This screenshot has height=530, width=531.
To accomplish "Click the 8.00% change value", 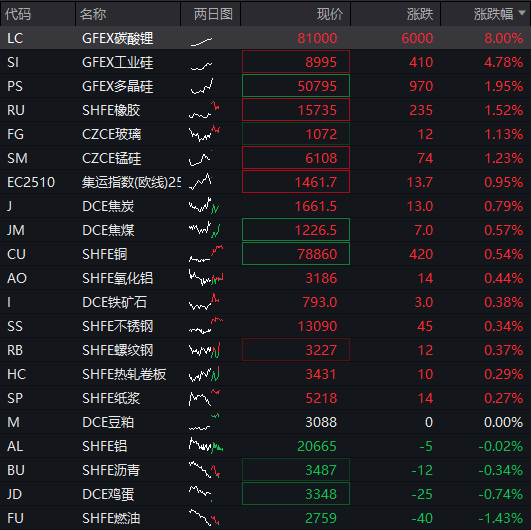I will click(x=504, y=38).
